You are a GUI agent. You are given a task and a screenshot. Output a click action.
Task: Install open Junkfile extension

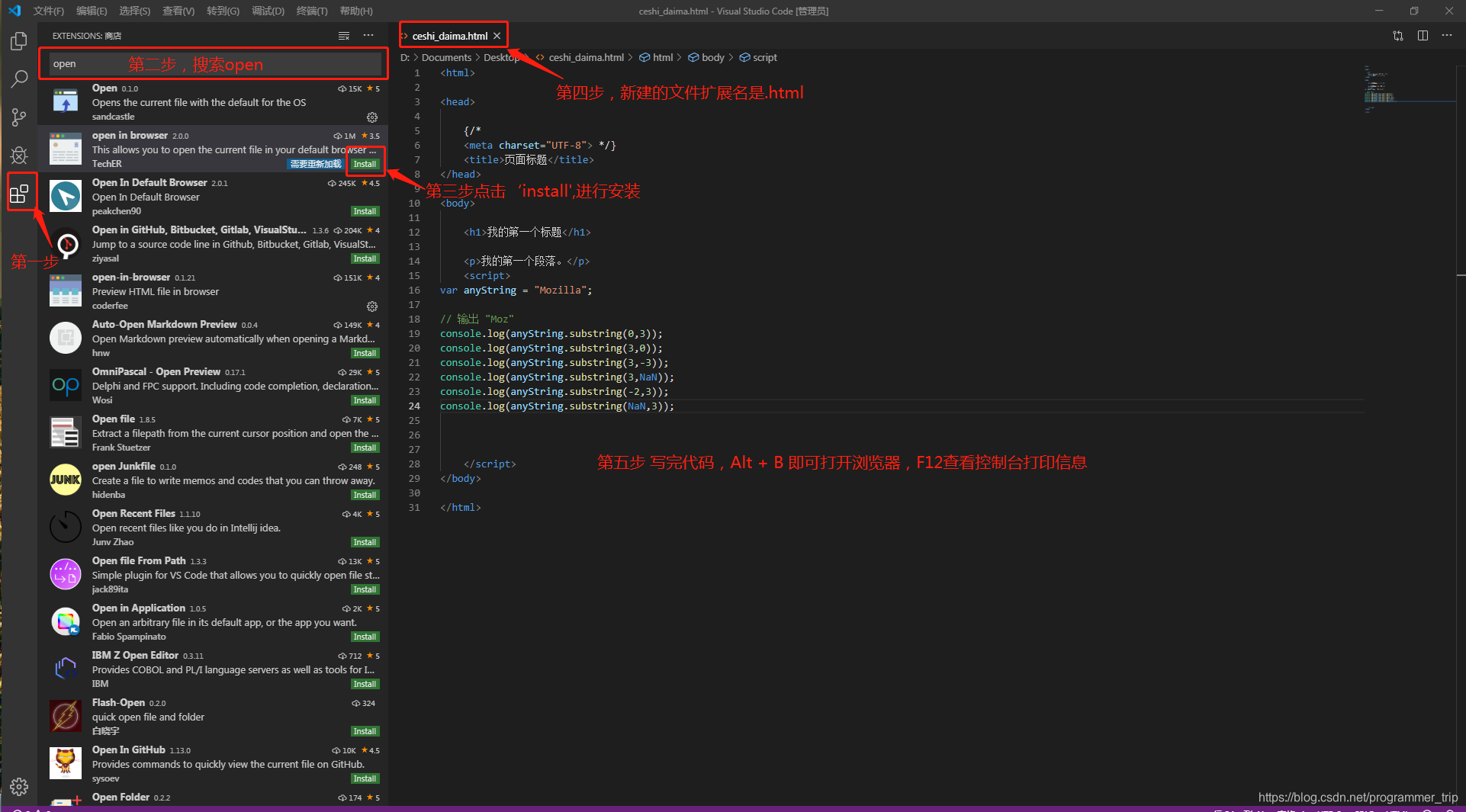[x=365, y=495]
